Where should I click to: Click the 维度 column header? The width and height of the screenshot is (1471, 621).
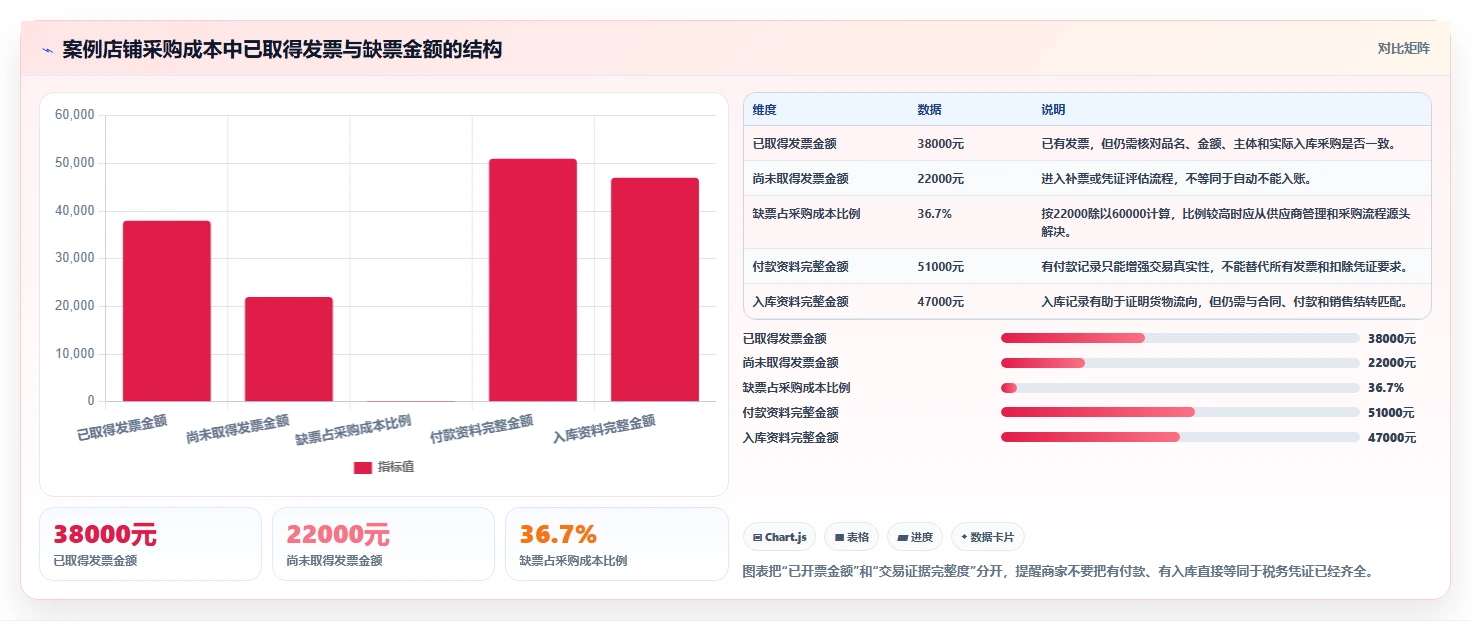tap(765, 110)
